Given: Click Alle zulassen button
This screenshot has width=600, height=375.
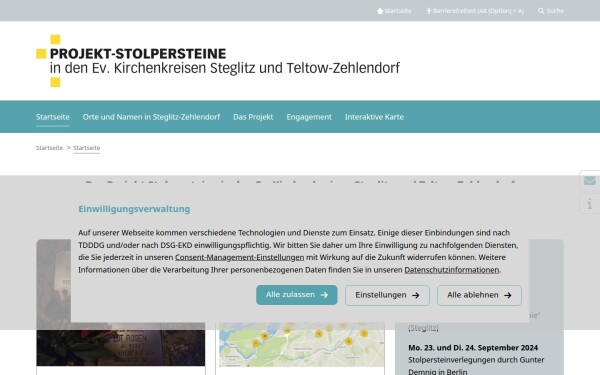Looking at the screenshot, I should click(x=297, y=295).
